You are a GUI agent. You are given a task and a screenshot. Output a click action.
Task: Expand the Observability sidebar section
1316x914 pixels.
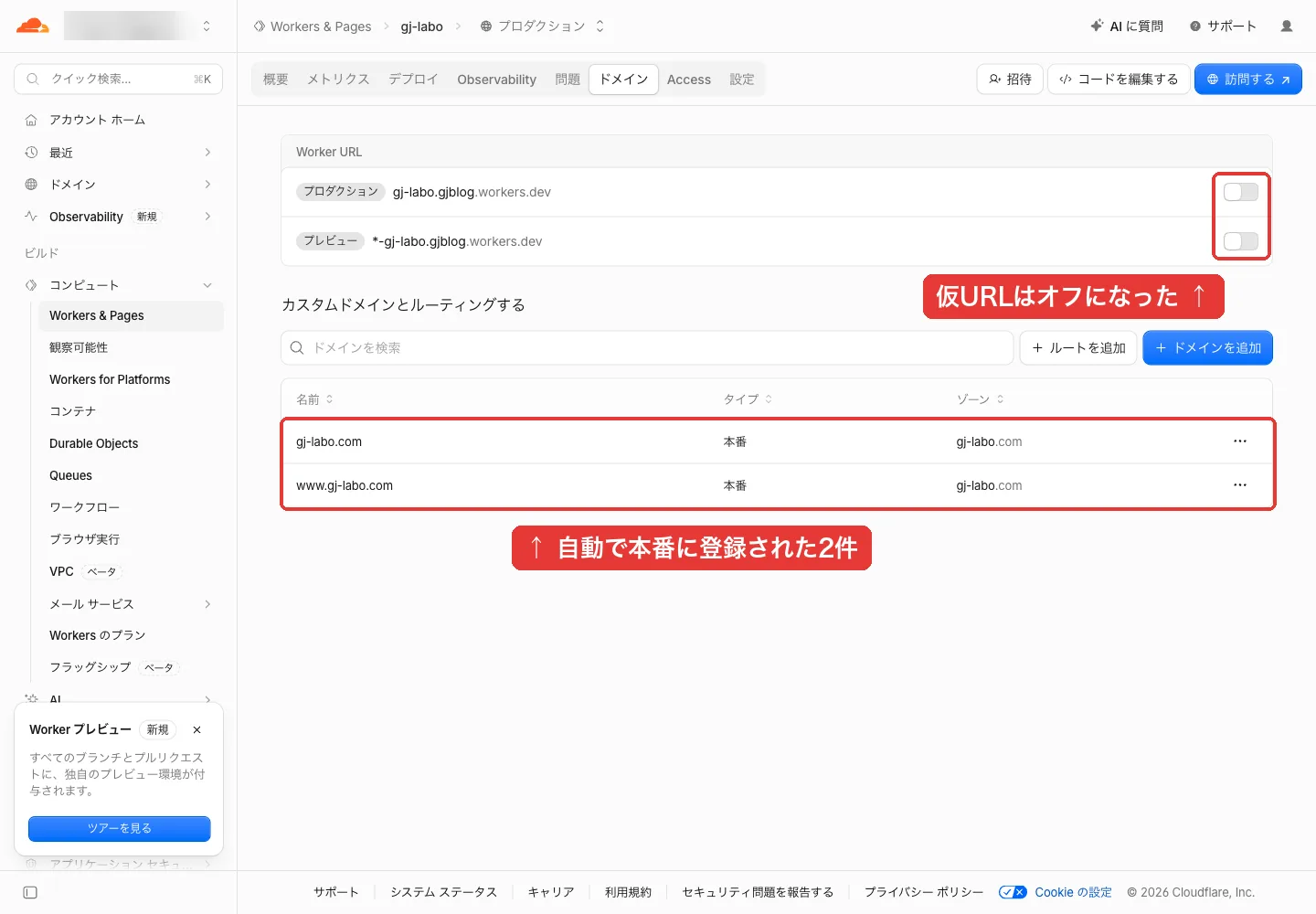[208, 217]
